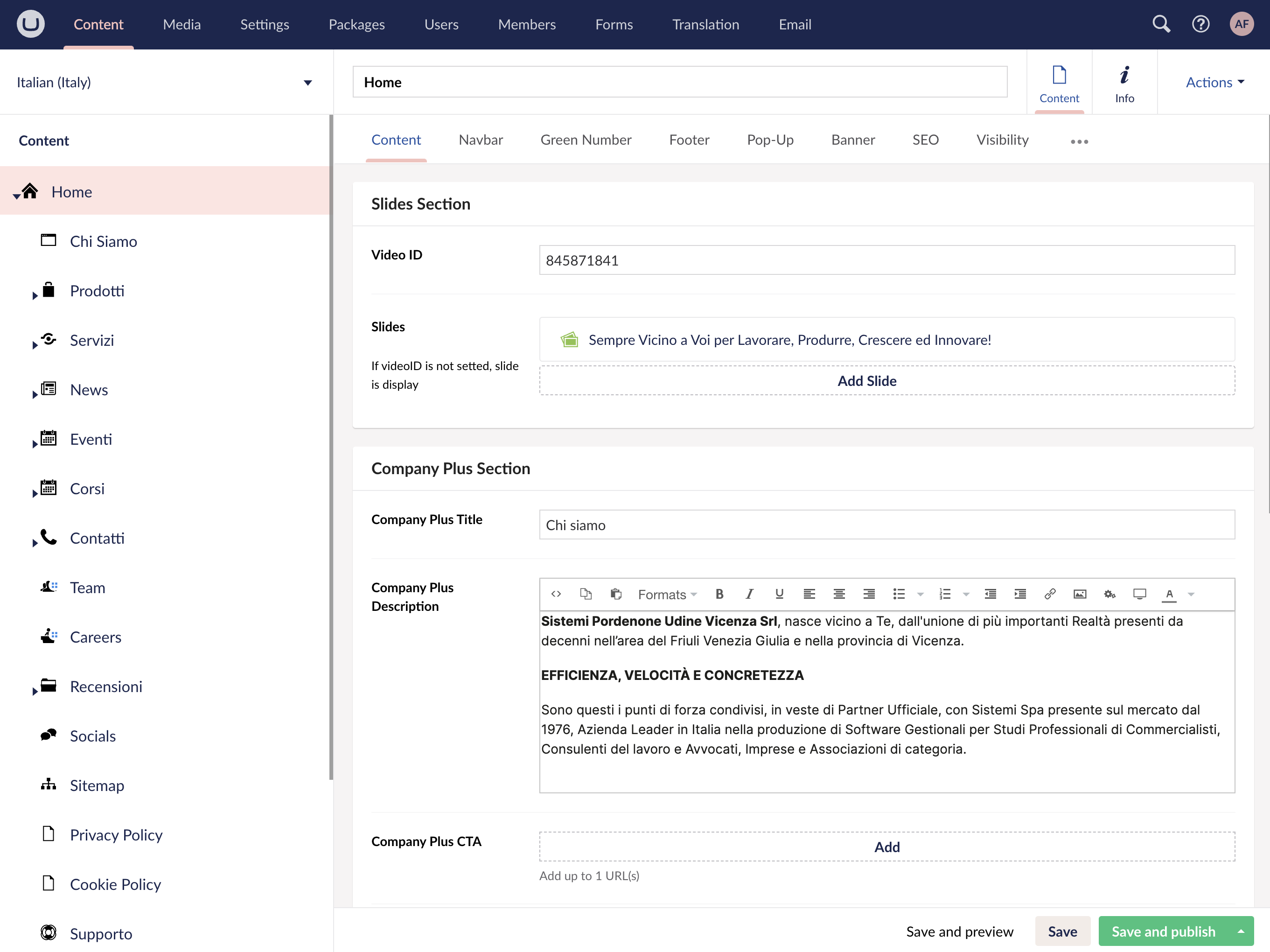
Task: Toggle underline formatting in the editor
Action: coord(779,594)
